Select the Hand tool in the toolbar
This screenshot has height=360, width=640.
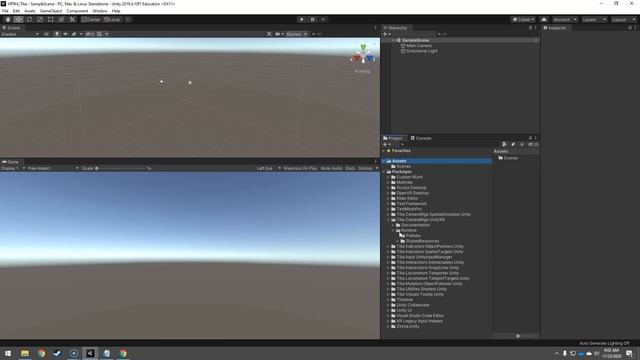(x=8, y=20)
